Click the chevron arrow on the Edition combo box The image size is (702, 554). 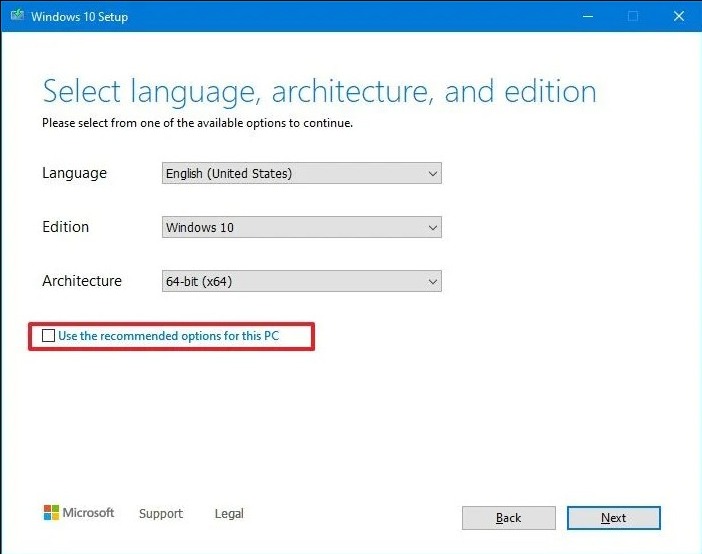pos(432,228)
